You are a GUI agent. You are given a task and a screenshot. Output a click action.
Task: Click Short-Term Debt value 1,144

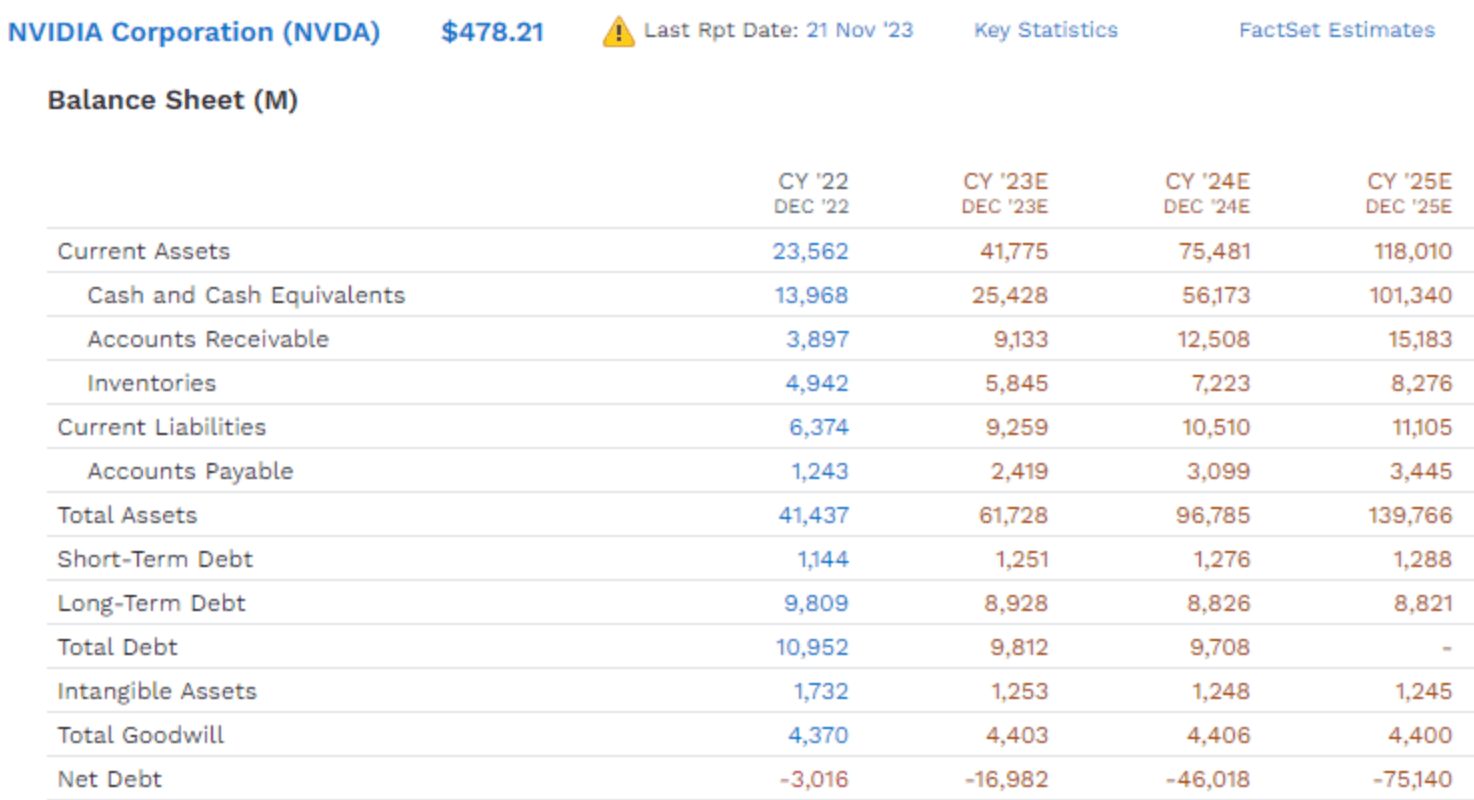click(x=822, y=559)
